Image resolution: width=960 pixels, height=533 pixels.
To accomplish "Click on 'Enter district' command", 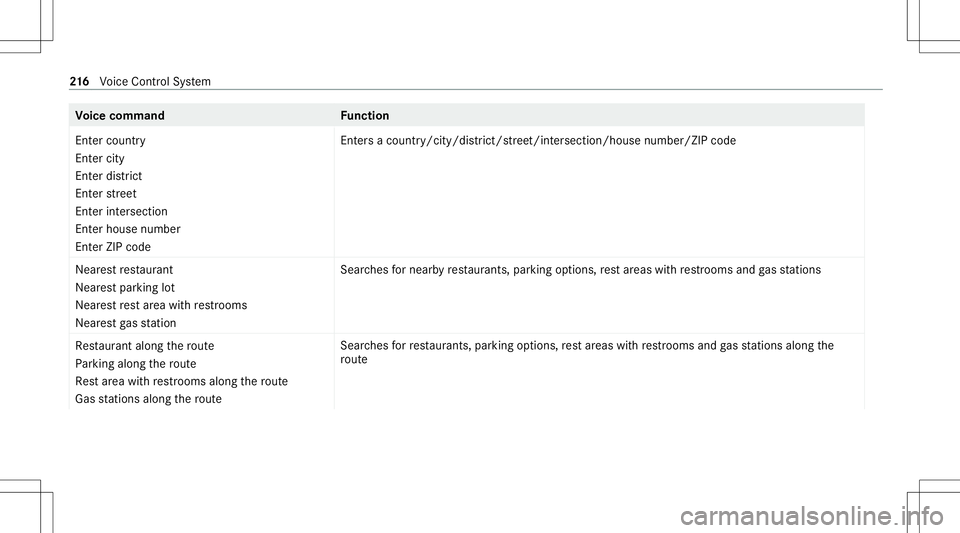I will pos(108,176).
